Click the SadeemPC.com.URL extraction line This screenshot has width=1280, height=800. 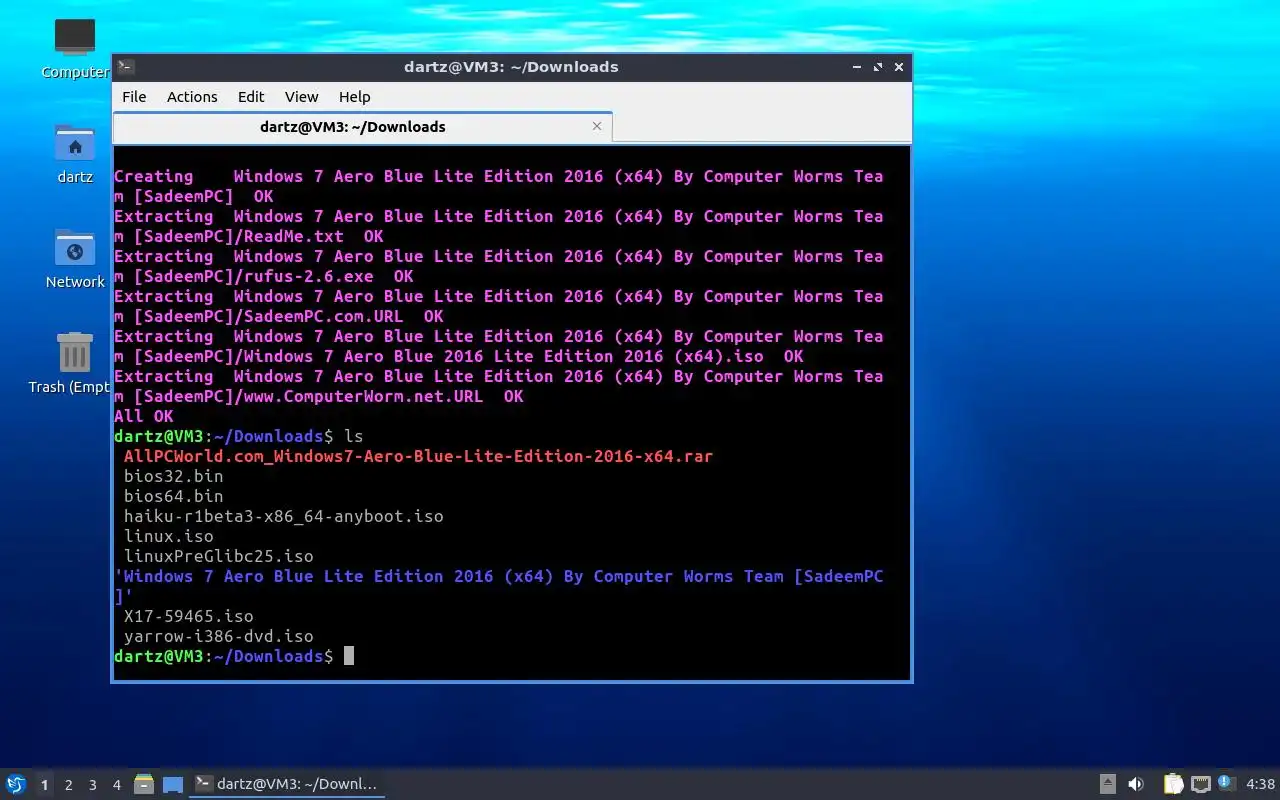coord(499,306)
